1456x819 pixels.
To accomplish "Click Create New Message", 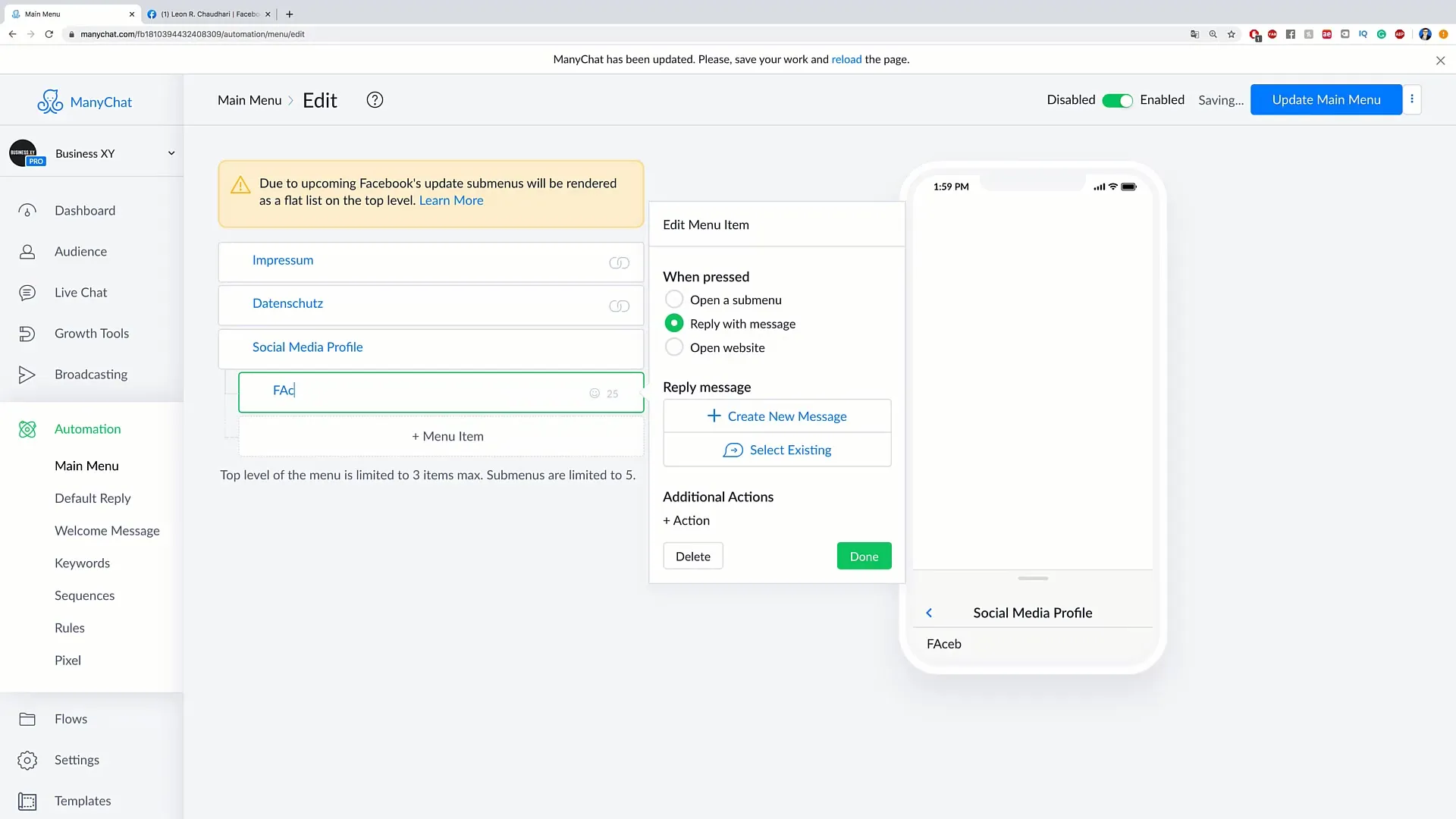I will 777,416.
